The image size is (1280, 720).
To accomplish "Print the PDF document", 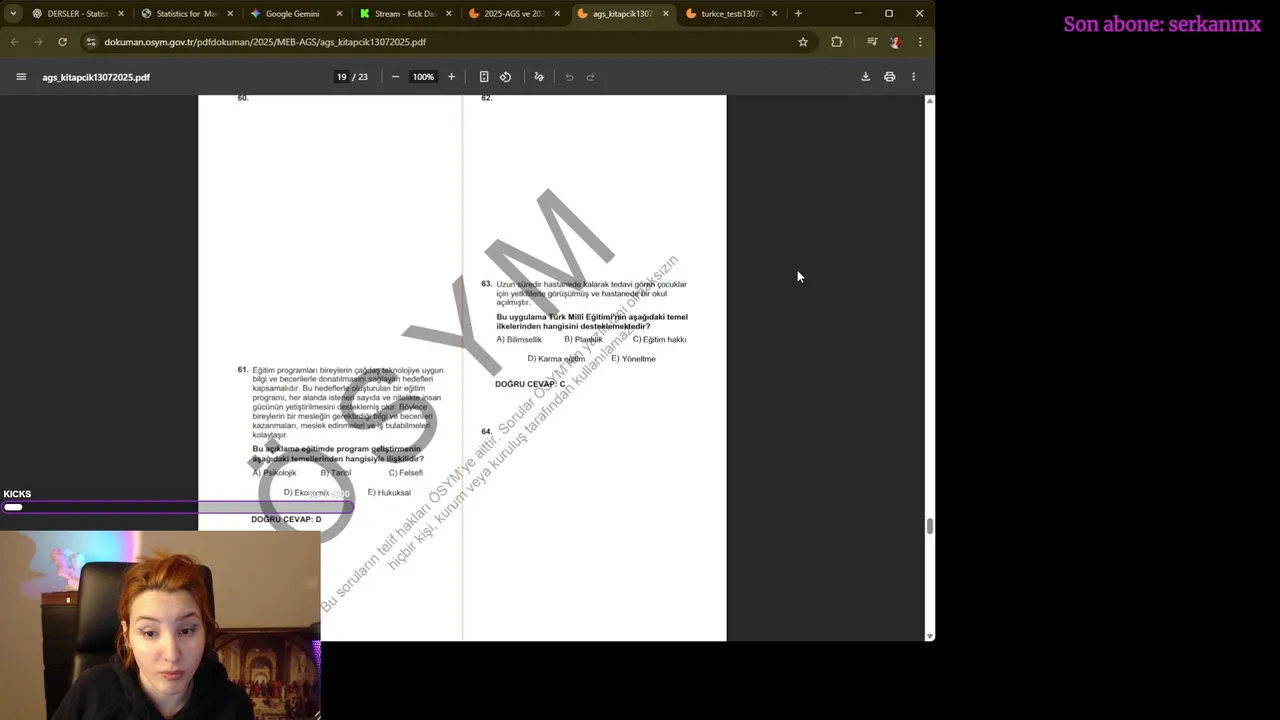I will [x=889, y=77].
